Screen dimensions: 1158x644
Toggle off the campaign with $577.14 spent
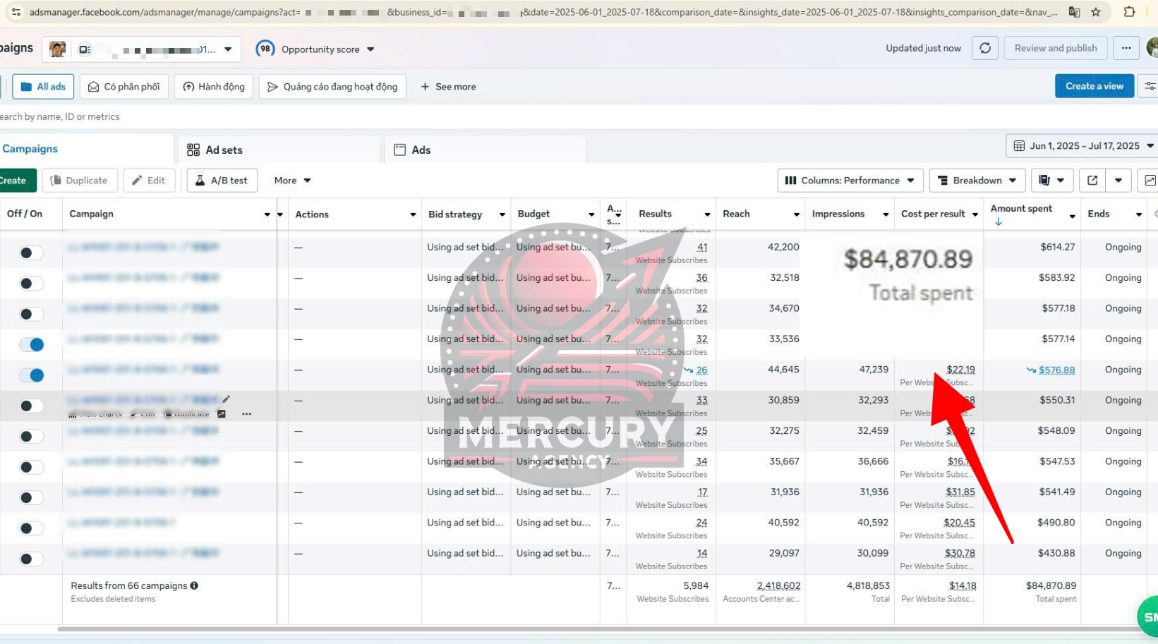(31, 344)
